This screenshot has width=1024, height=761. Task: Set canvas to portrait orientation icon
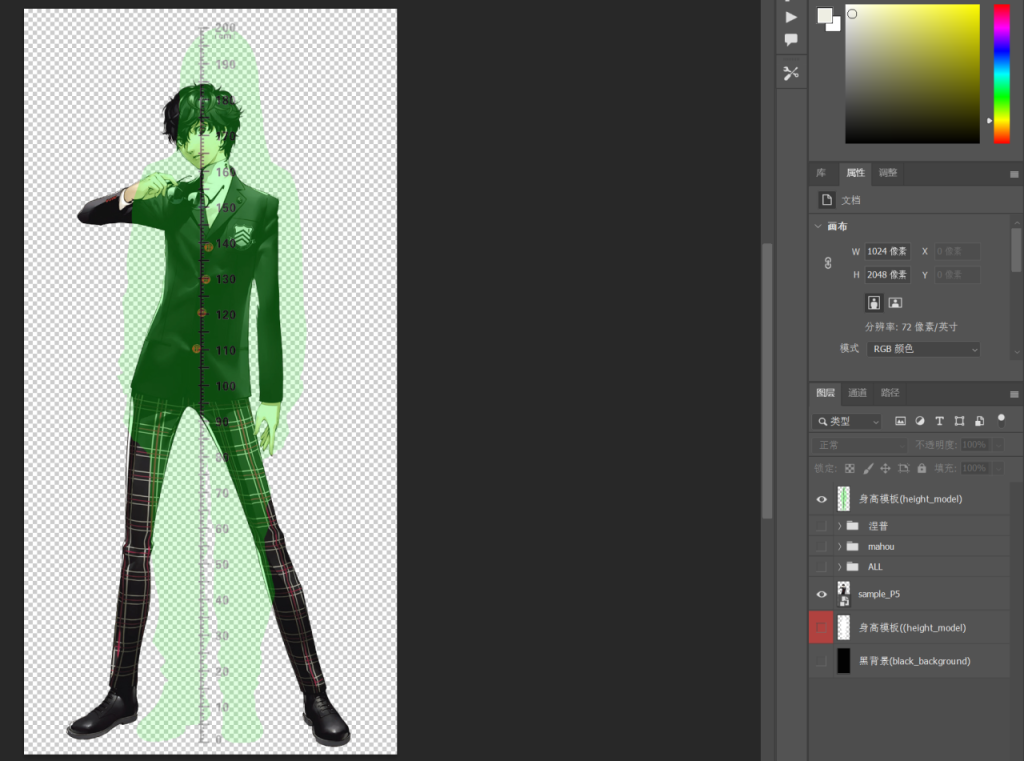click(874, 302)
